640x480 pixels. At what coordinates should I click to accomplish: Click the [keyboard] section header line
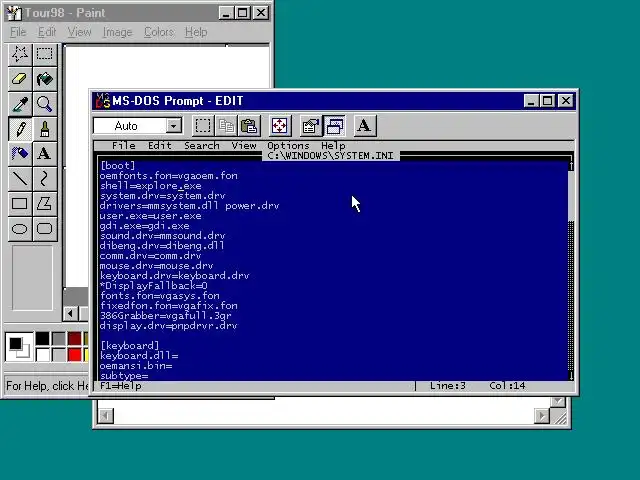point(129,346)
